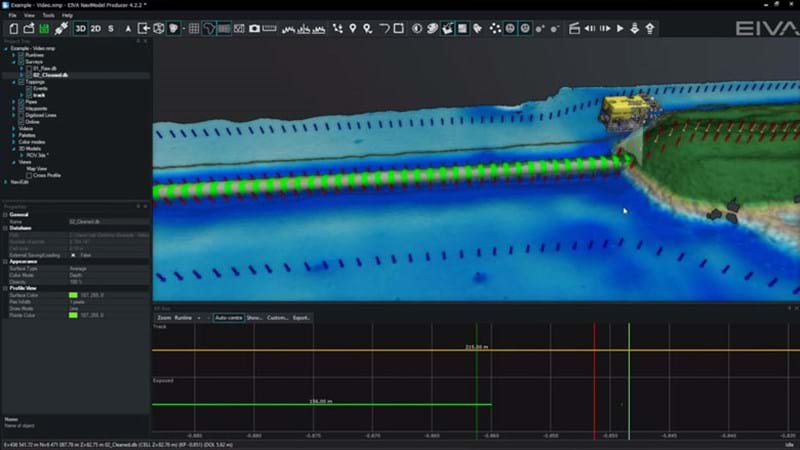
Task: Expand the Videos tree node
Action: (14, 129)
